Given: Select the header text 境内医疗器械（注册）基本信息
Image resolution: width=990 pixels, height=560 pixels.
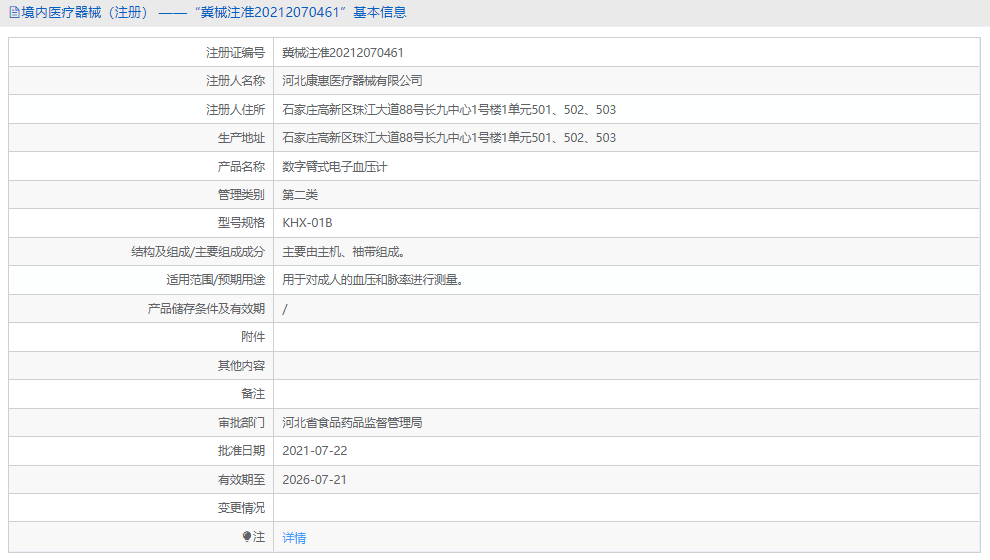Looking at the screenshot, I should pyautogui.click(x=213, y=13).
